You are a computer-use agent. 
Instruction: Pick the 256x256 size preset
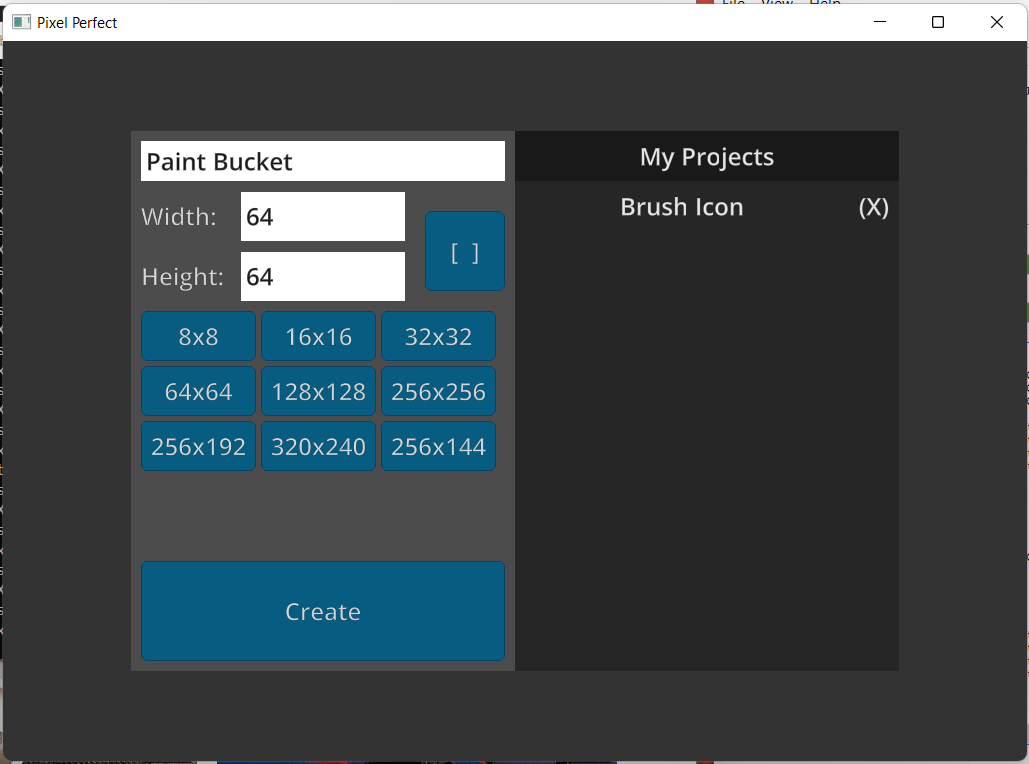(x=438, y=391)
